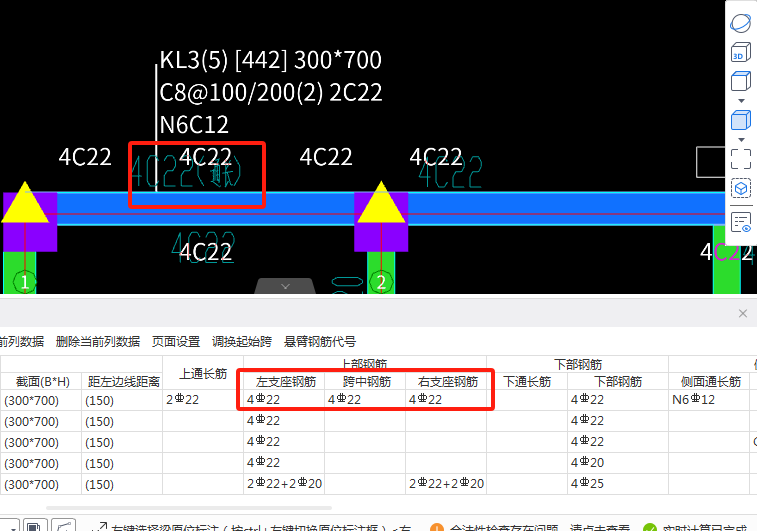Click the 右支座钢筋 column header
Viewport: 757px width, 531px height.
click(448, 382)
